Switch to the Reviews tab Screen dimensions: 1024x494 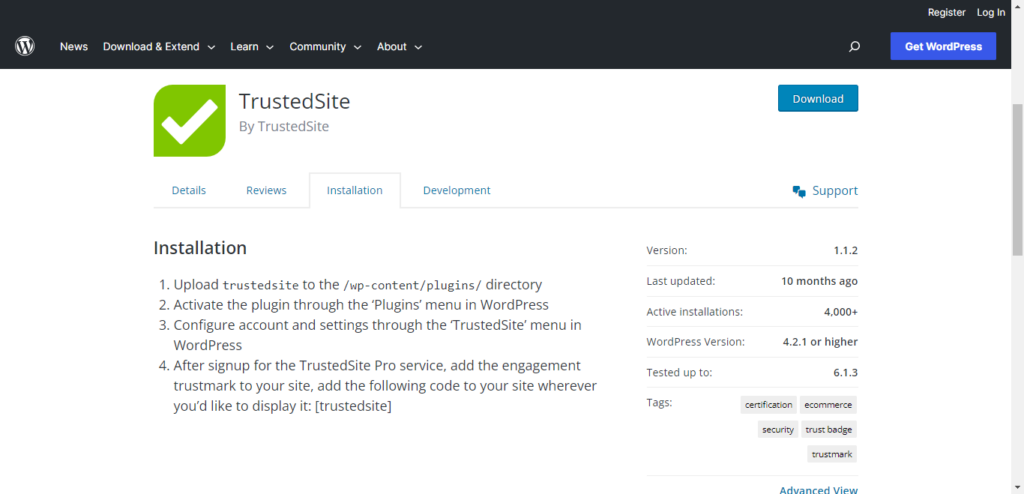[x=266, y=190]
